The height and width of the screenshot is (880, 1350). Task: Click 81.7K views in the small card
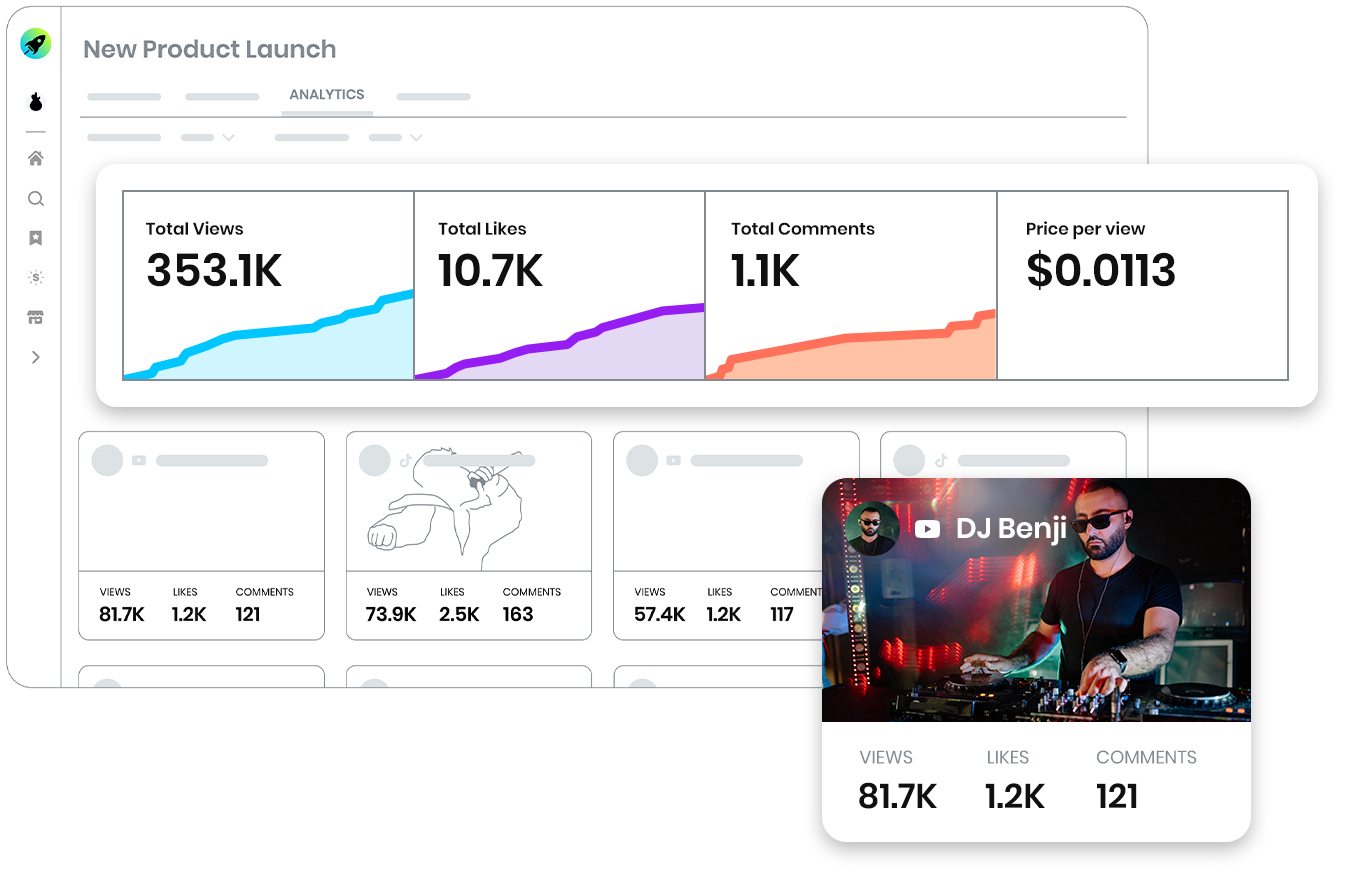[x=122, y=614]
